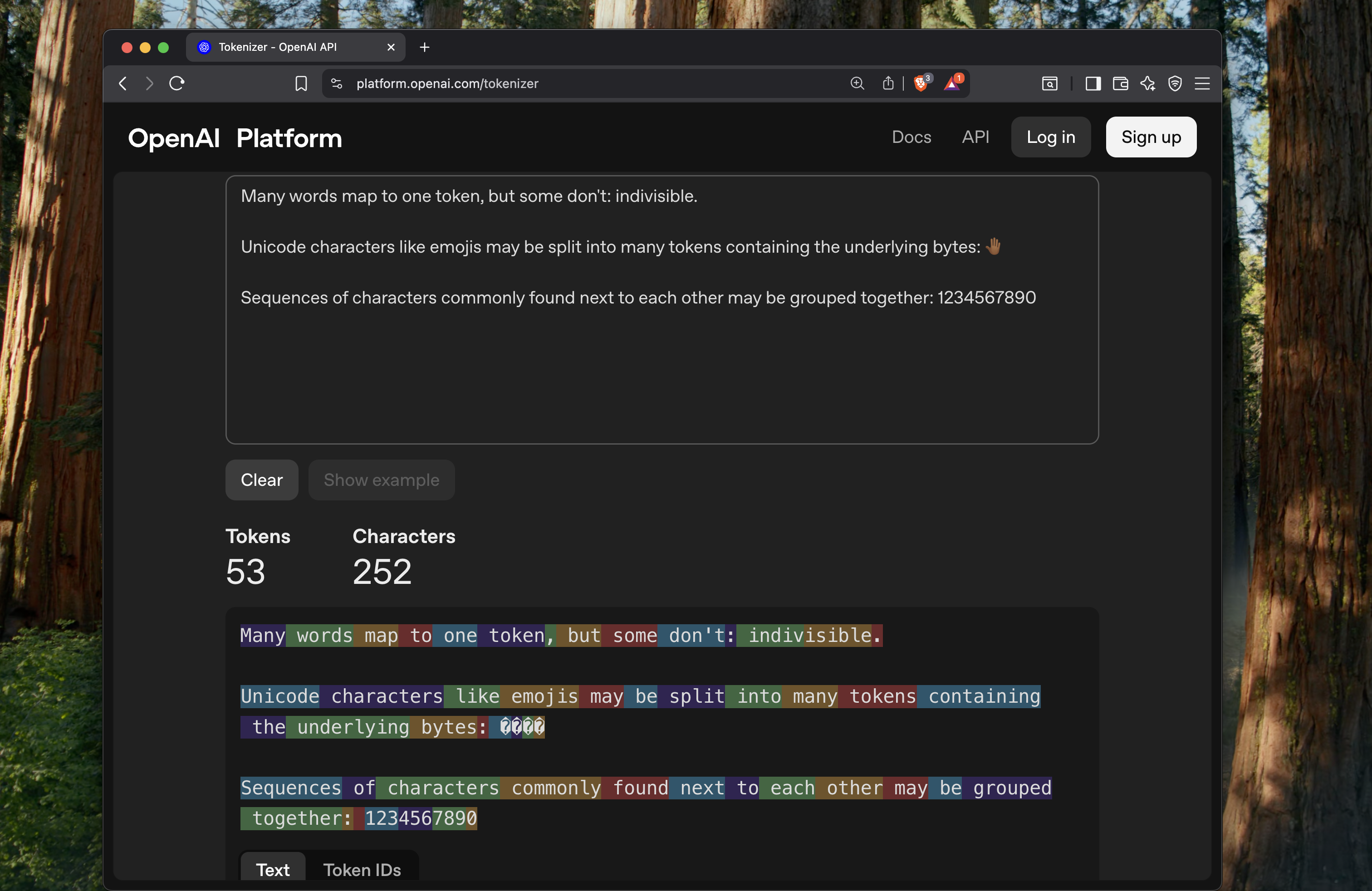This screenshot has width=1372, height=891.
Task: Click the VPN shield icon
Action: [1175, 83]
